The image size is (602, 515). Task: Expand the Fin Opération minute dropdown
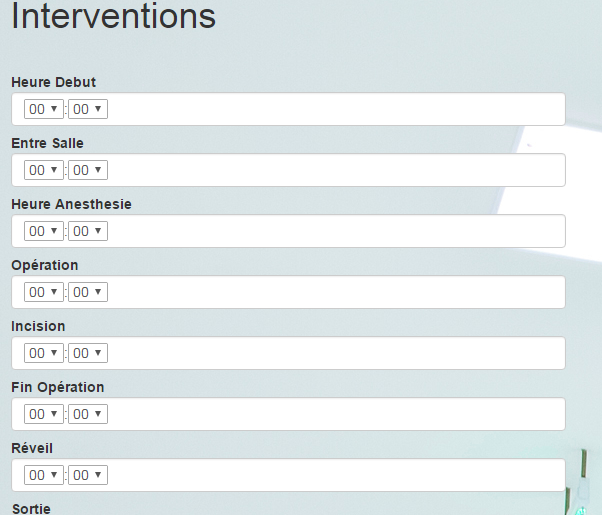(x=88, y=414)
